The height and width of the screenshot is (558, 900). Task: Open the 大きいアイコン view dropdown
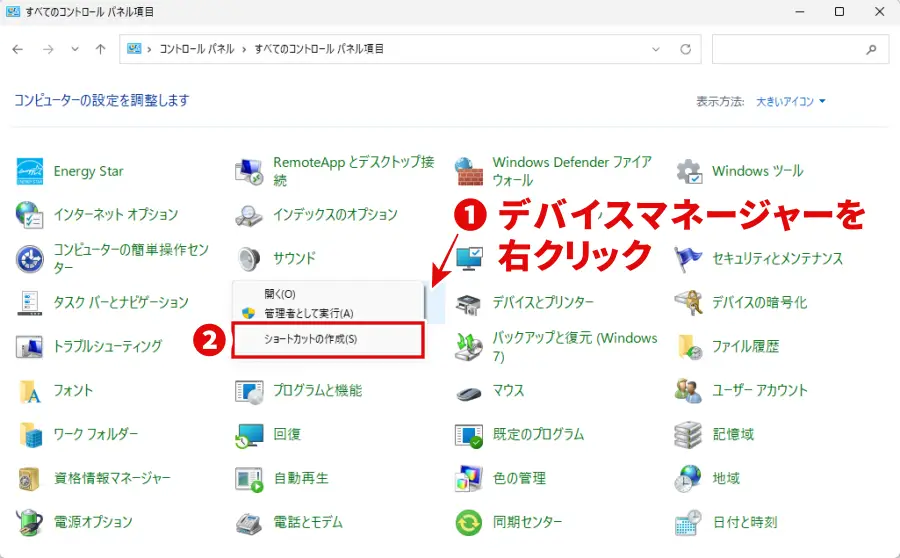[x=790, y=102]
